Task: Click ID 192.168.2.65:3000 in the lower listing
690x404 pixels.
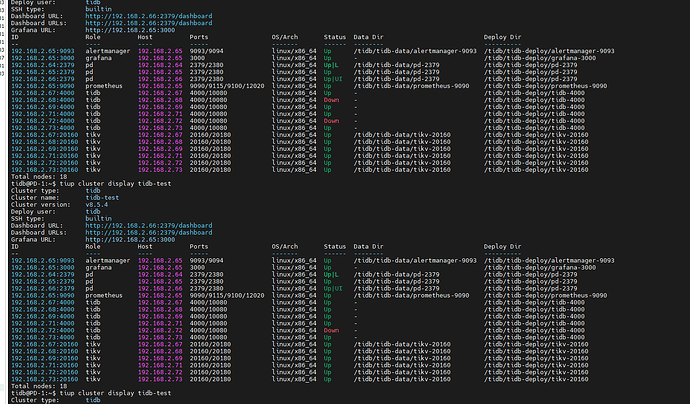Action: click(43, 268)
